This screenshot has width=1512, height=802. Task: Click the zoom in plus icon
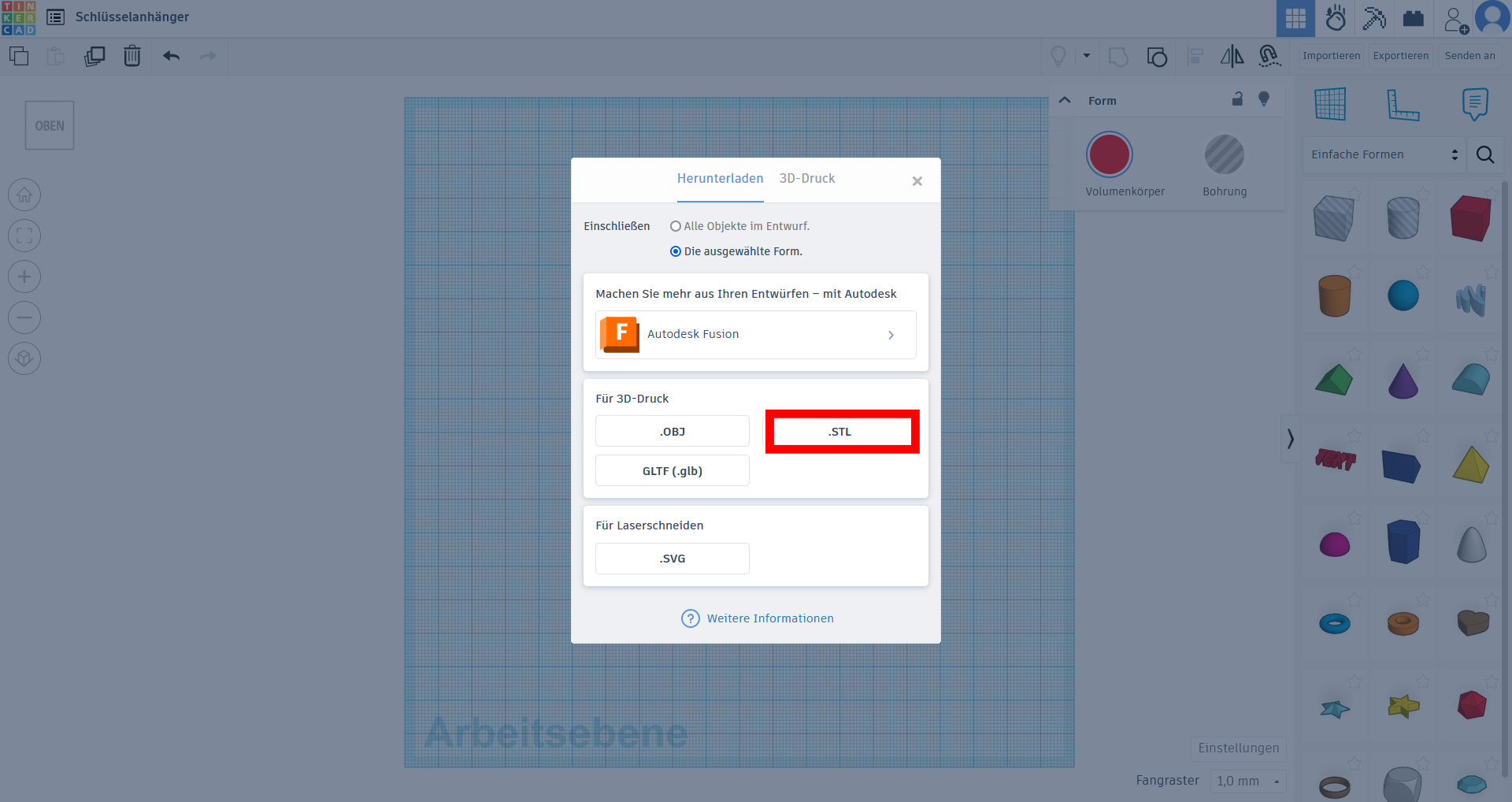[x=24, y=277]
